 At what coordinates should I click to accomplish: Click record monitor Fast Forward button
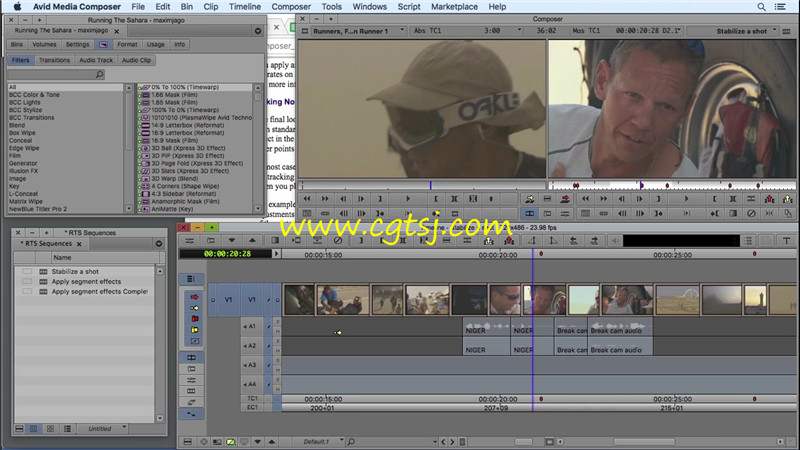[604, 199]
